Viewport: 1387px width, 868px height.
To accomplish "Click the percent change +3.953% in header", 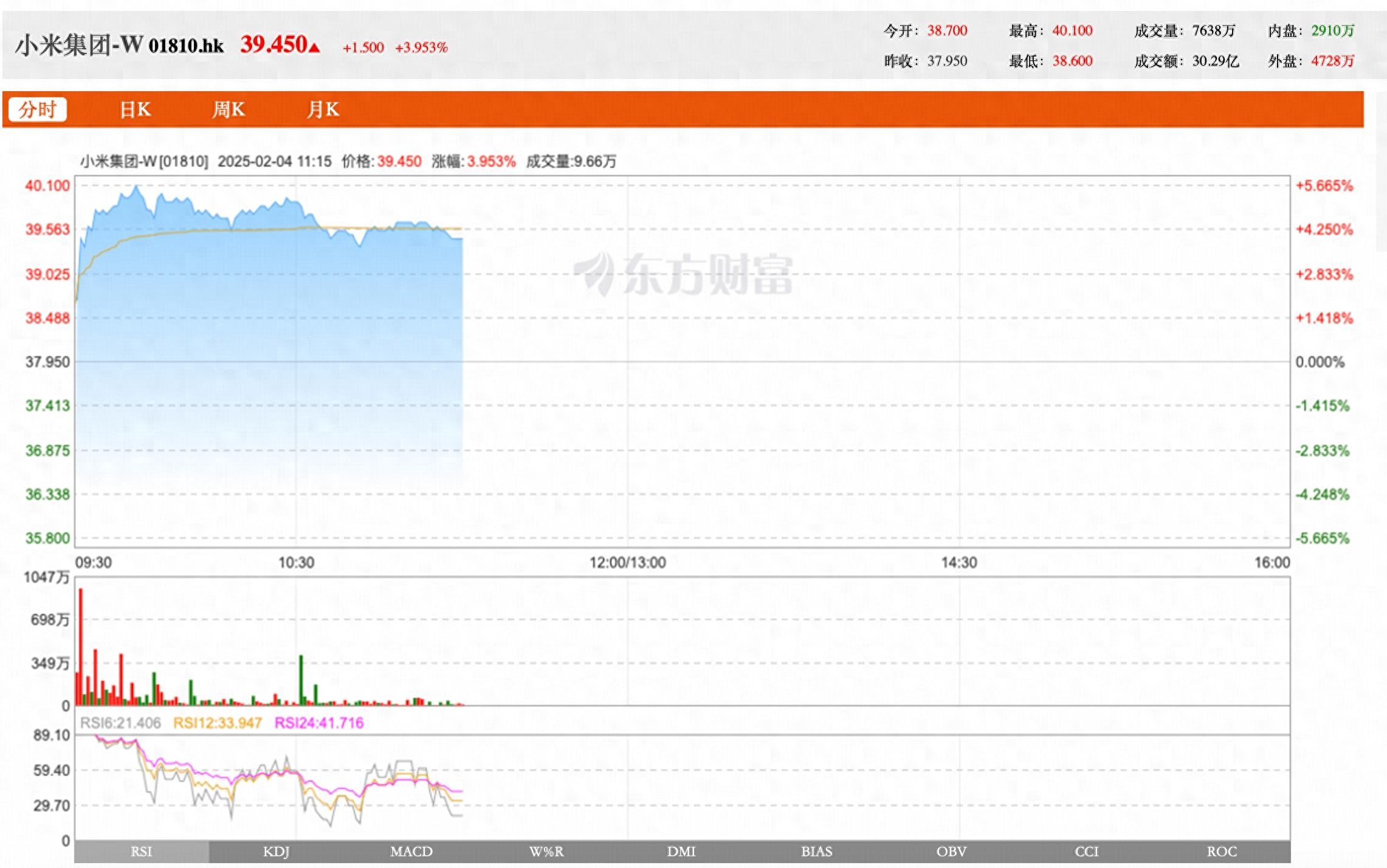I will tap(421, 47).
